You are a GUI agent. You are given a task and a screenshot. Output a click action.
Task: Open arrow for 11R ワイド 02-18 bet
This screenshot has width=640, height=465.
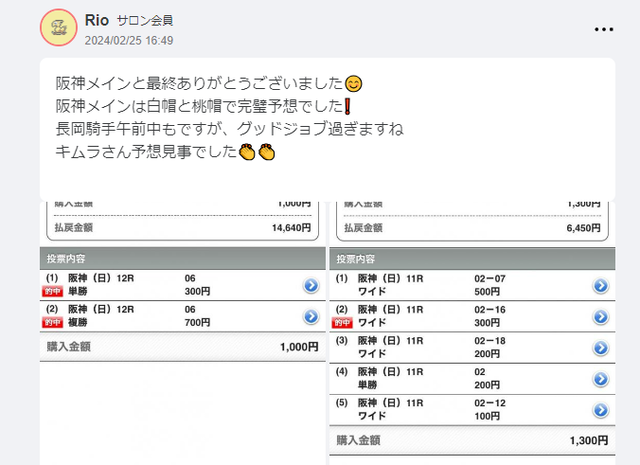click(601, 348)
